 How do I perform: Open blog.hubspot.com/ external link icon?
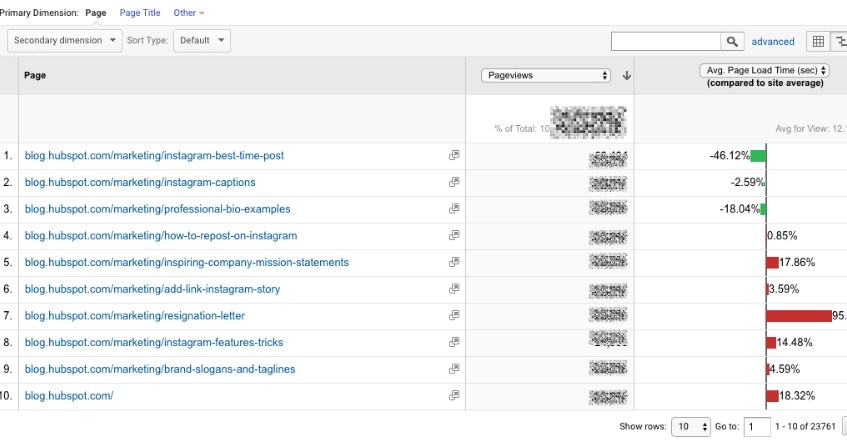point(454,396)
